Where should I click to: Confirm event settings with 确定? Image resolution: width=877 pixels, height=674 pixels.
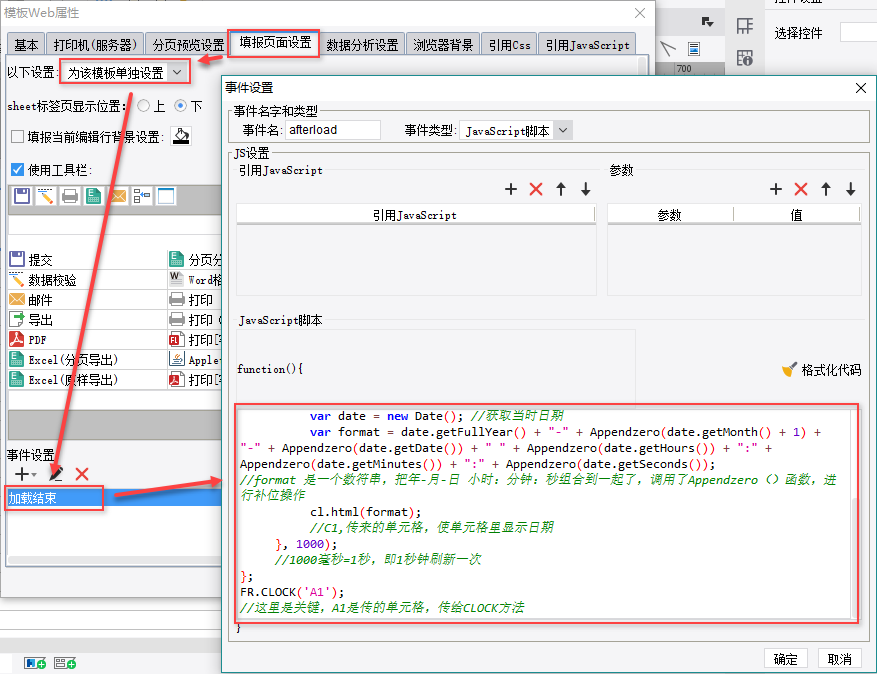click(785, 659)
